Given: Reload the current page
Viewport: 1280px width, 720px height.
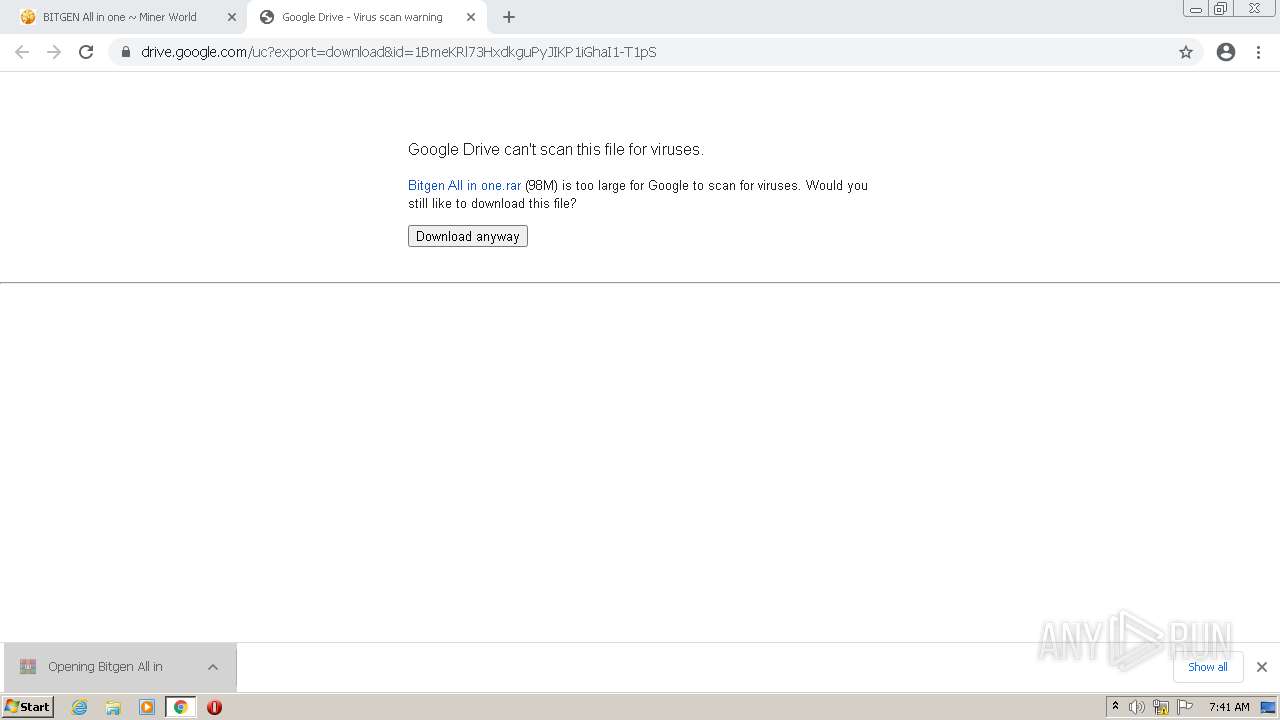Looking at the screenshot, I should pyautogui.click(x=86, y=52).
